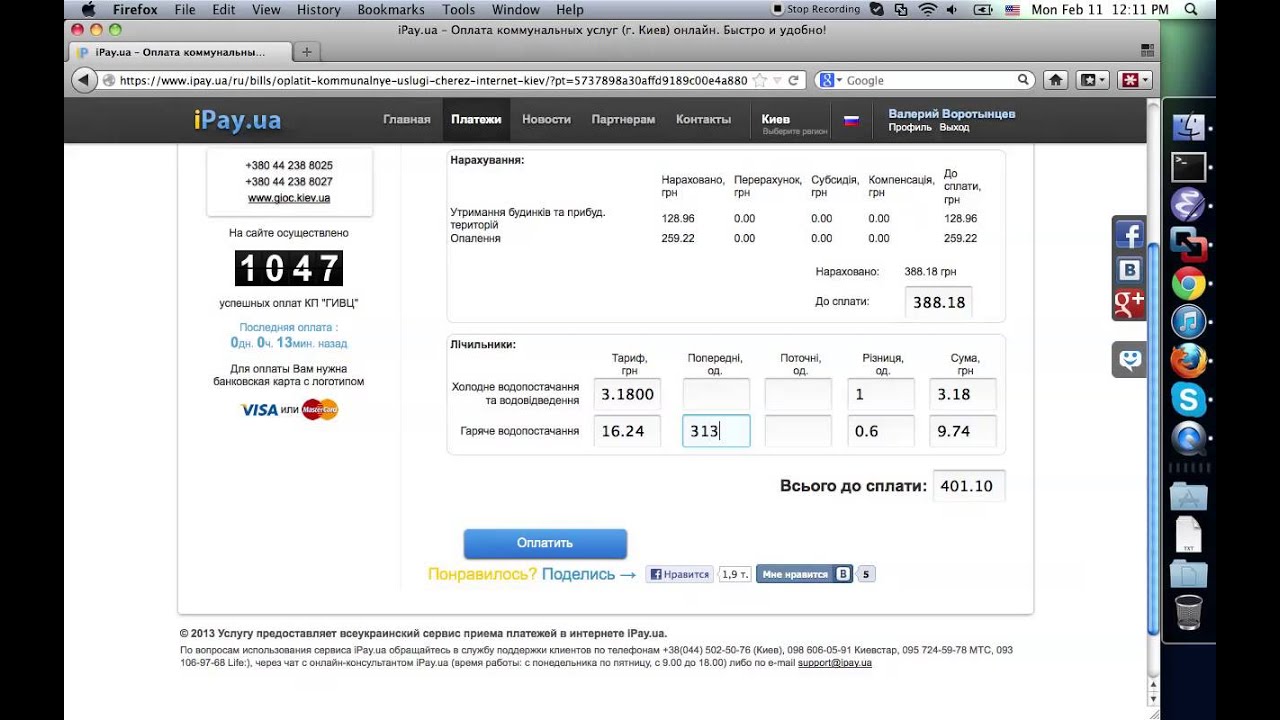
Task: Open the Trash in the Dock
Action: pyautogui.click(x=1189, y=612)
